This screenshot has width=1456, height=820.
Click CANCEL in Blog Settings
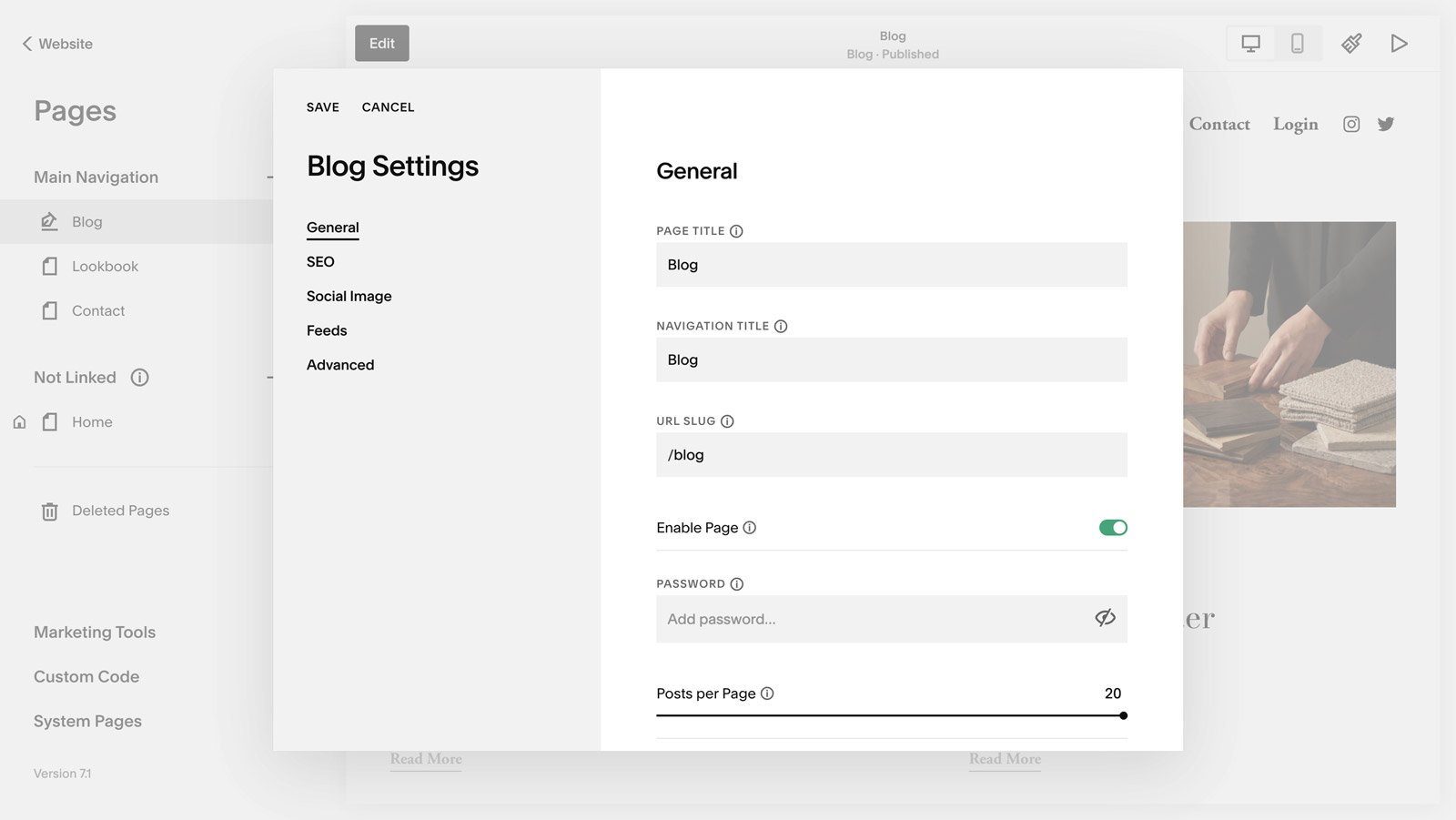[389, 107]
